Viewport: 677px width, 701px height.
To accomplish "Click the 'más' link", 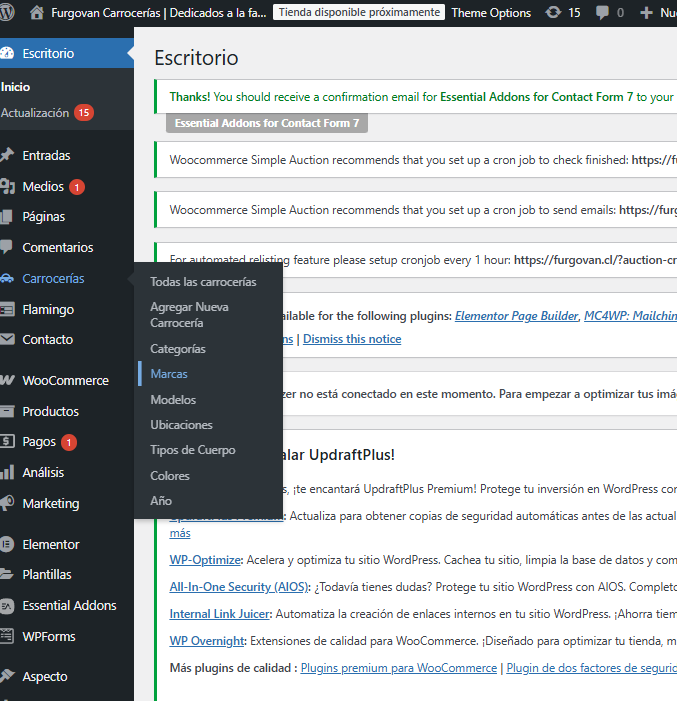I will [180, 533].
